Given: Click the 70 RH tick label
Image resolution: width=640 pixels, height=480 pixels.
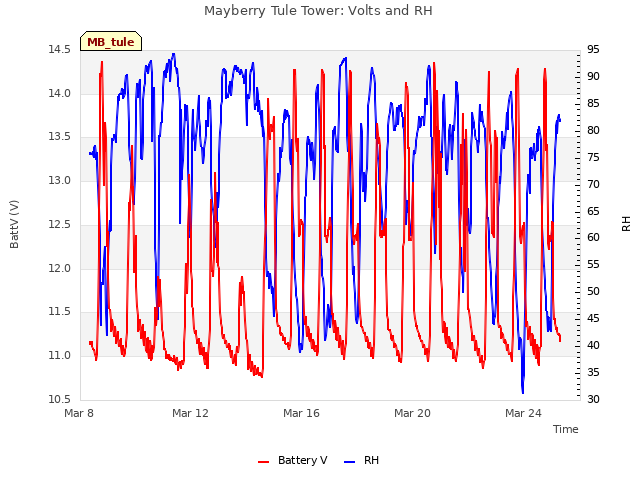Looking at the screenshot, I should click(x=593, y=184).
